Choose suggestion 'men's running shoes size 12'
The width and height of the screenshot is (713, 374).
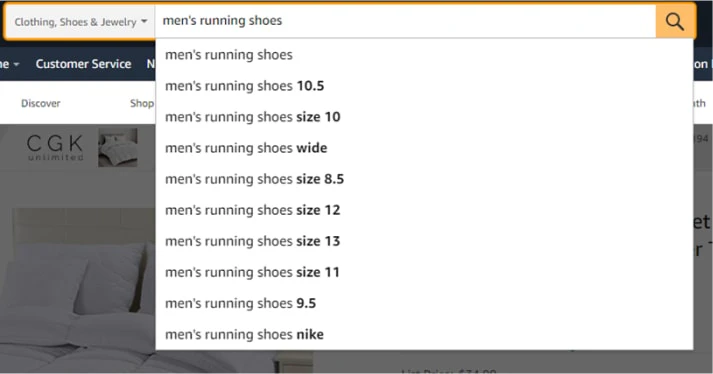tap(424, 210)
